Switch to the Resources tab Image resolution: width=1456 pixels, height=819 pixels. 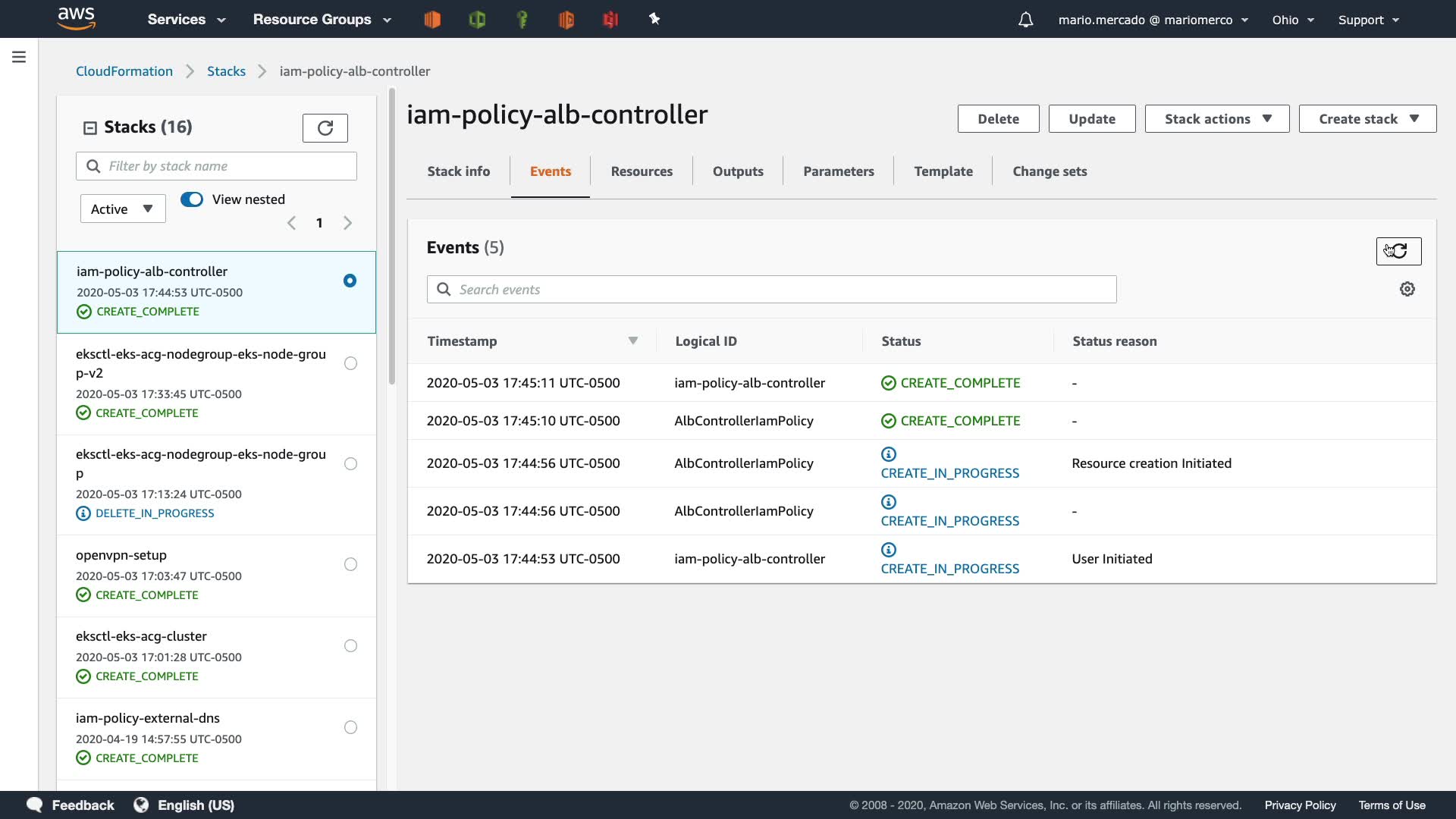coord(642,171)
